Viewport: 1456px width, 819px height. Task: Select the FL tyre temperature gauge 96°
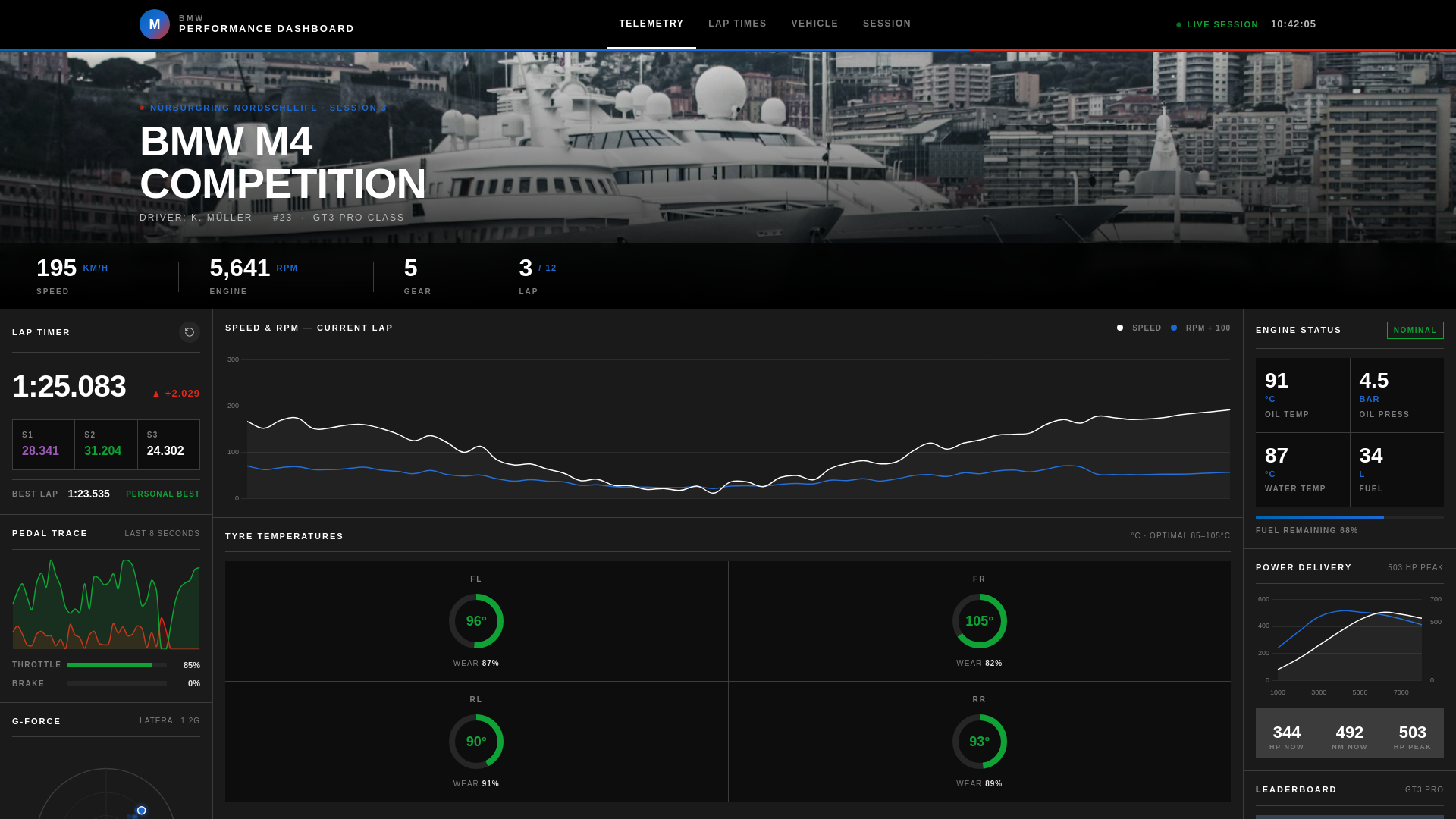pos(476,621)
